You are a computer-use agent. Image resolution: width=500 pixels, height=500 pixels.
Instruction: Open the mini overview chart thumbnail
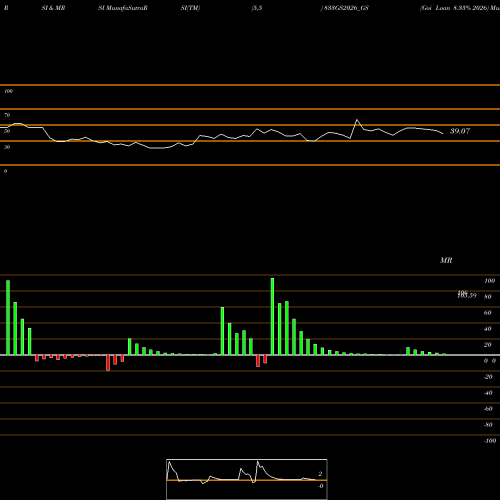click(247, 479)
